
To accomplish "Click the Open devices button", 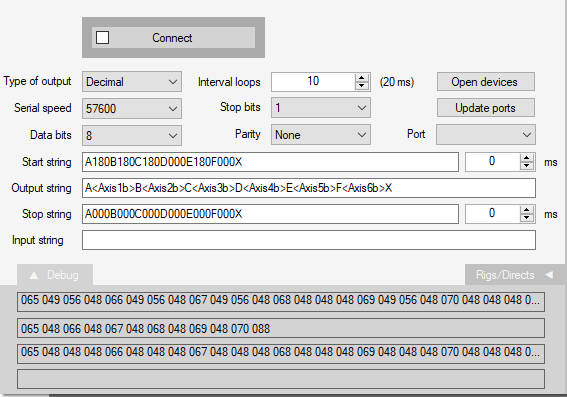I will pyautogui.click(x=486, y=82).
